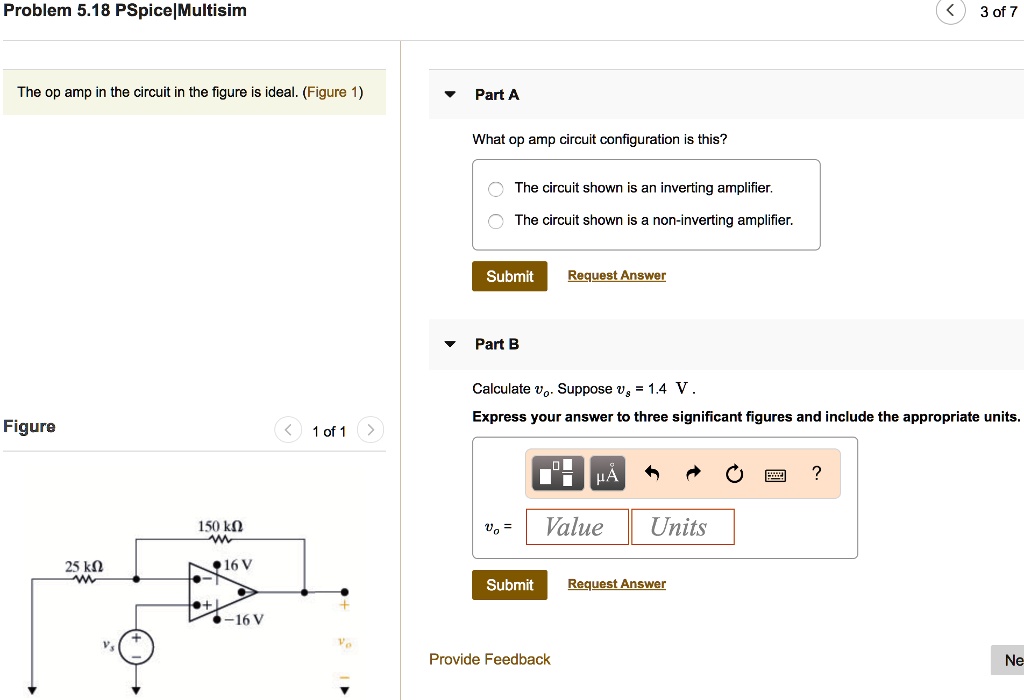Viewport: 1024px width, 700px height.
Task: Submit the Part A answer
Action: coord(509,276)
